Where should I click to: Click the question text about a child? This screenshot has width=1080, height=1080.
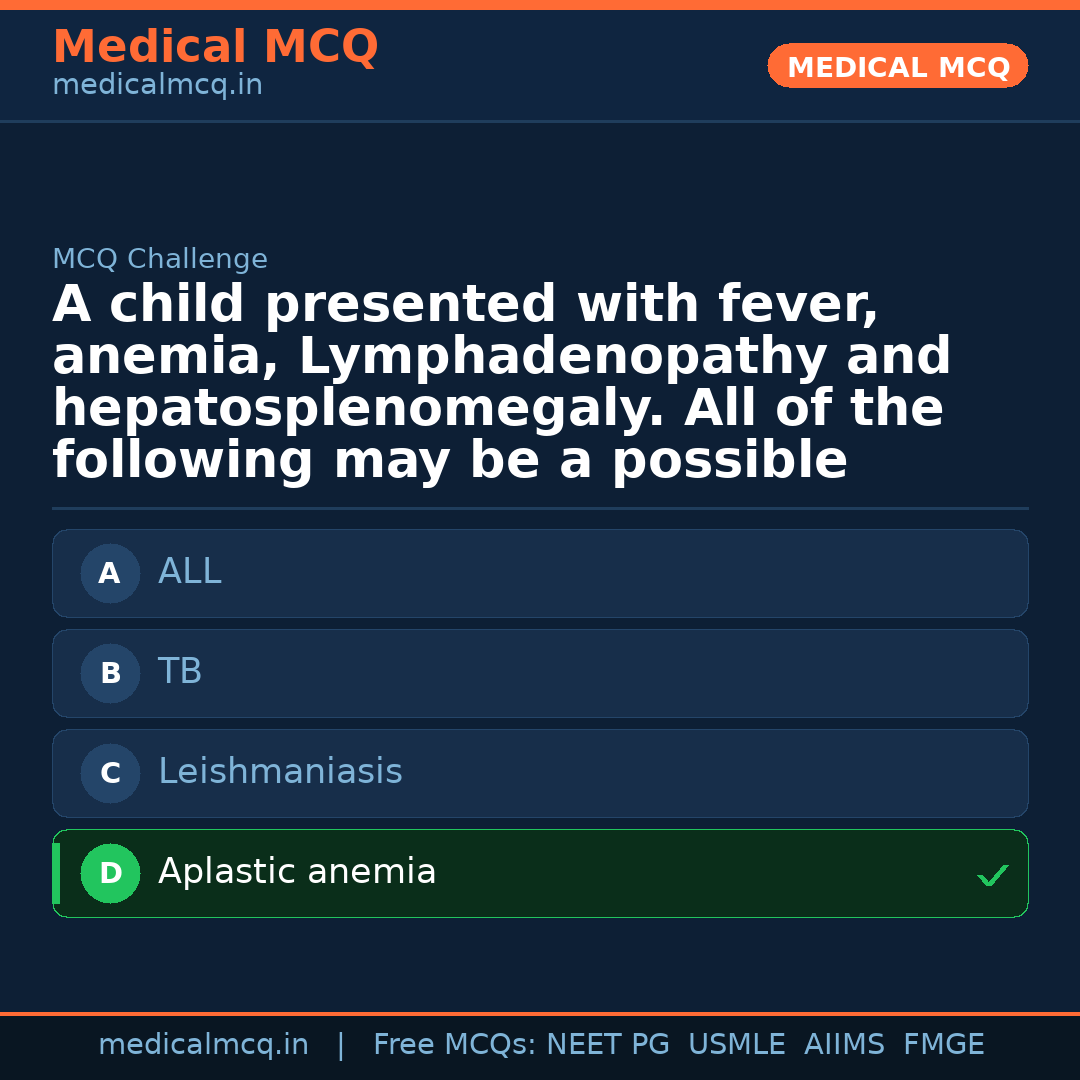500,382
